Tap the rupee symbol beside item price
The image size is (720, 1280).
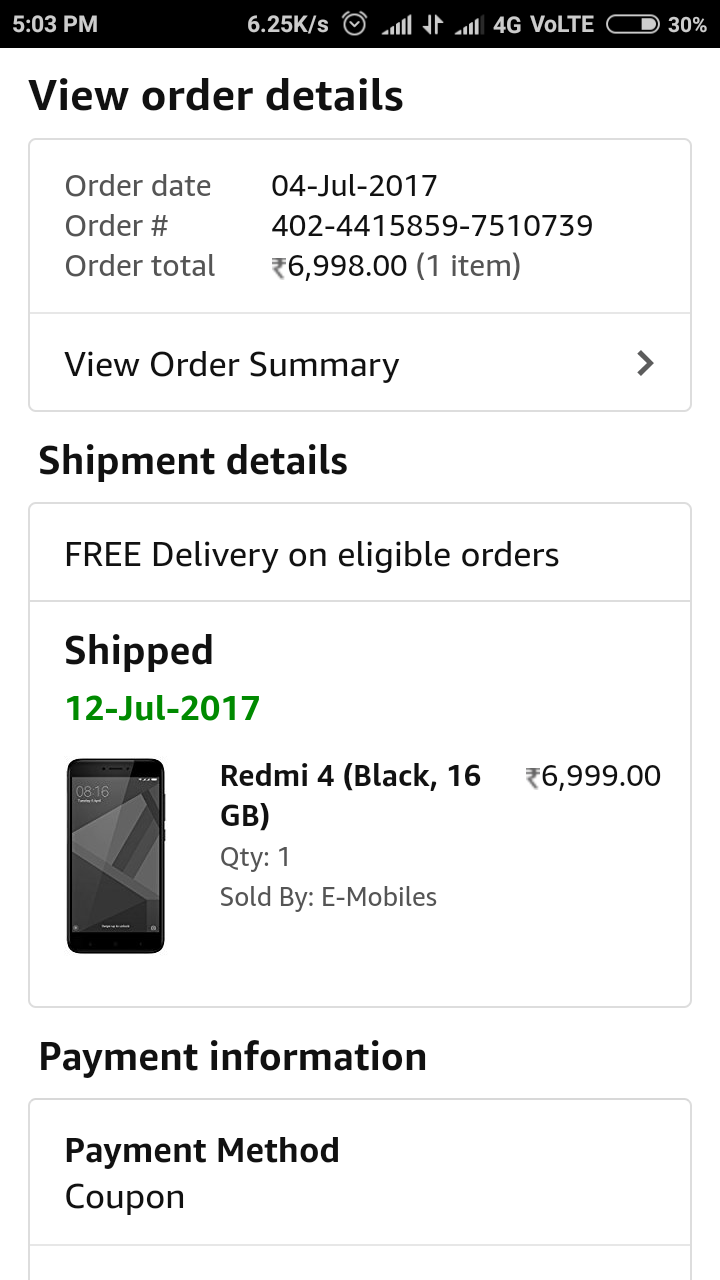(x=533, y=777)
